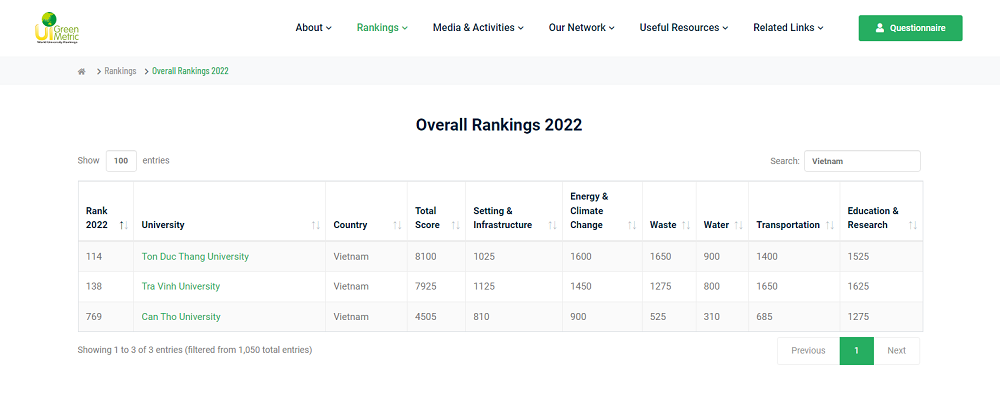Image resolution: width=1000 pixels, height=396 pixels.
Task: Expand Media & Activities menu
Action: 478,27
